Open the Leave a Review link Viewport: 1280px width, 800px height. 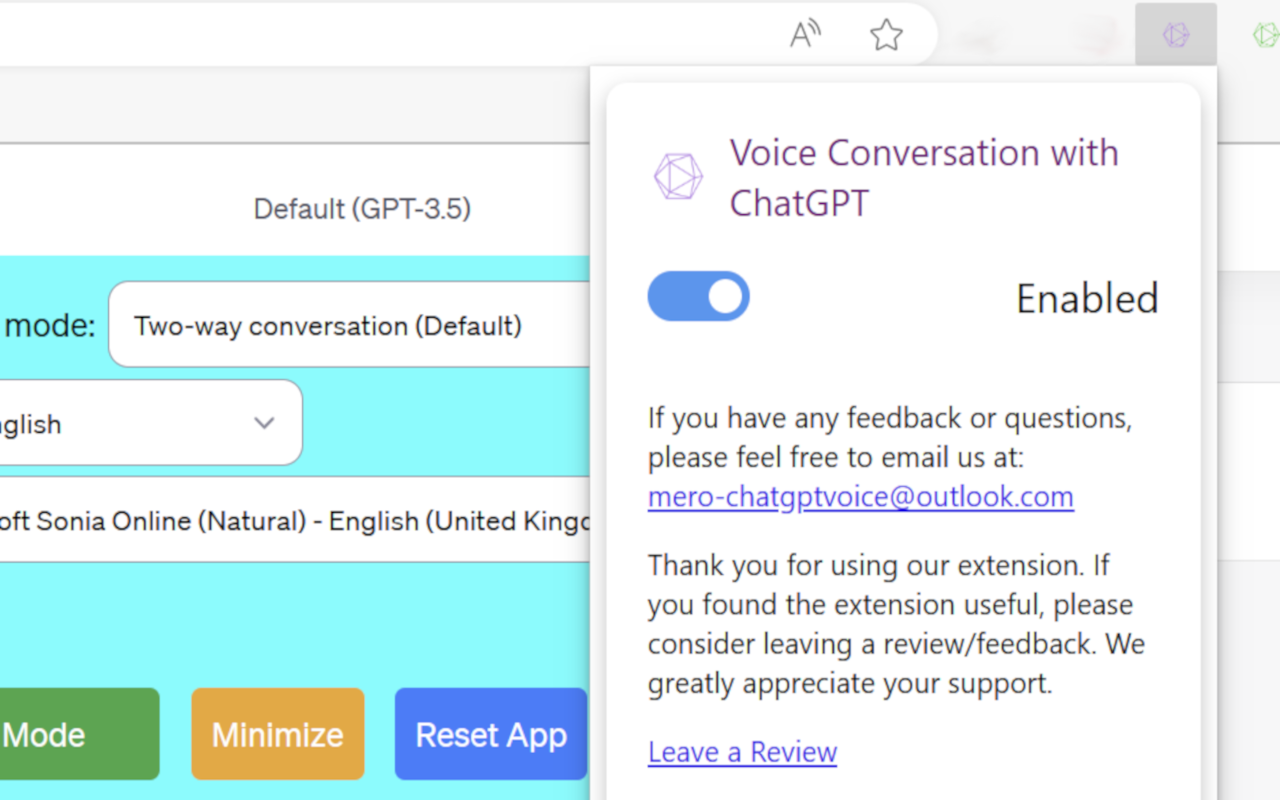[x=742, y=752]
